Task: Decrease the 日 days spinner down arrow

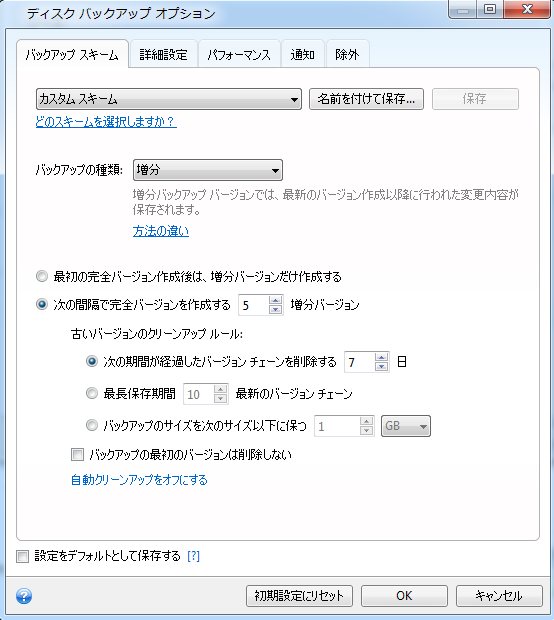Action: 381,366
